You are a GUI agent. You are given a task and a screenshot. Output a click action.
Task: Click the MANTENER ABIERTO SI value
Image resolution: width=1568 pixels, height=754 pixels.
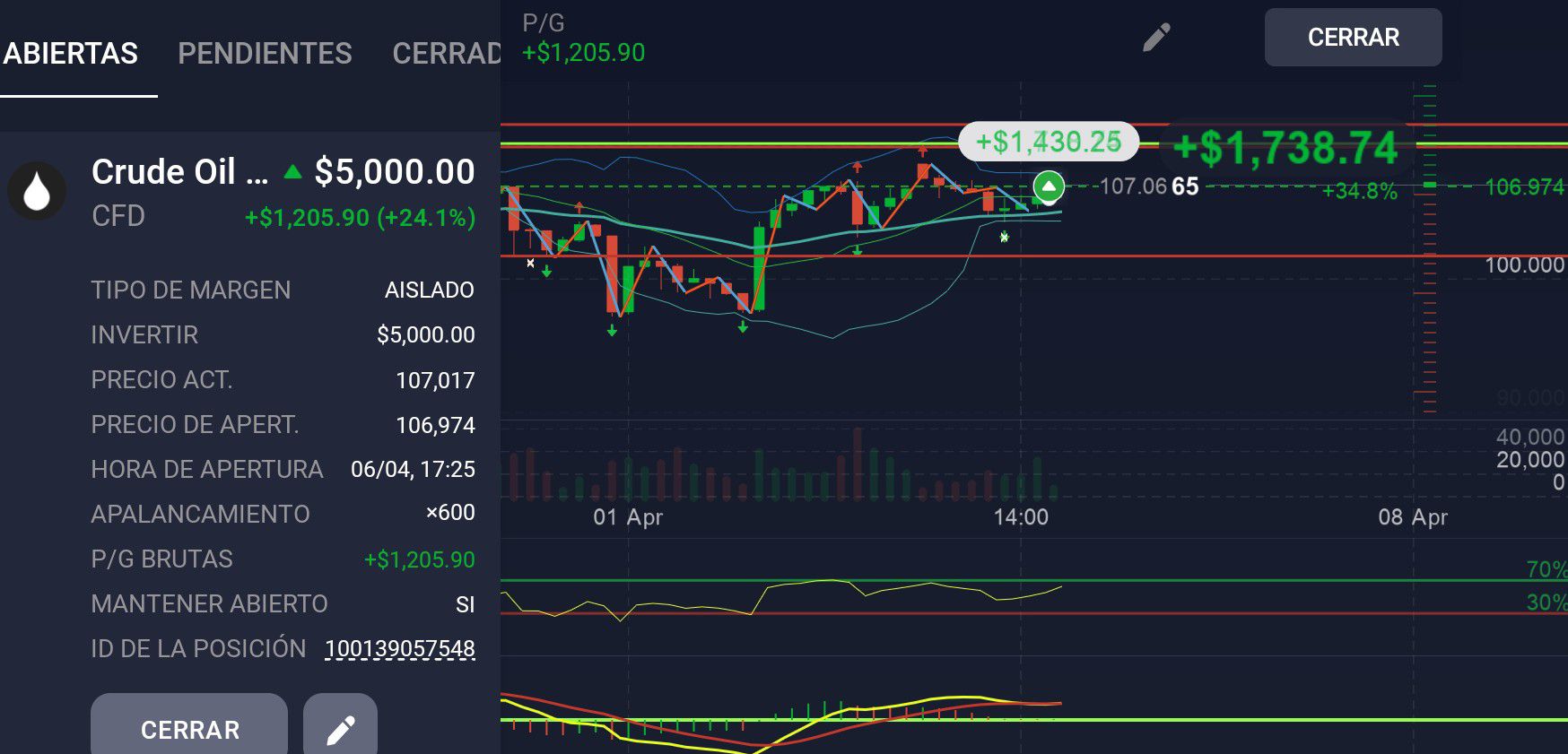[x=465, y=604]
